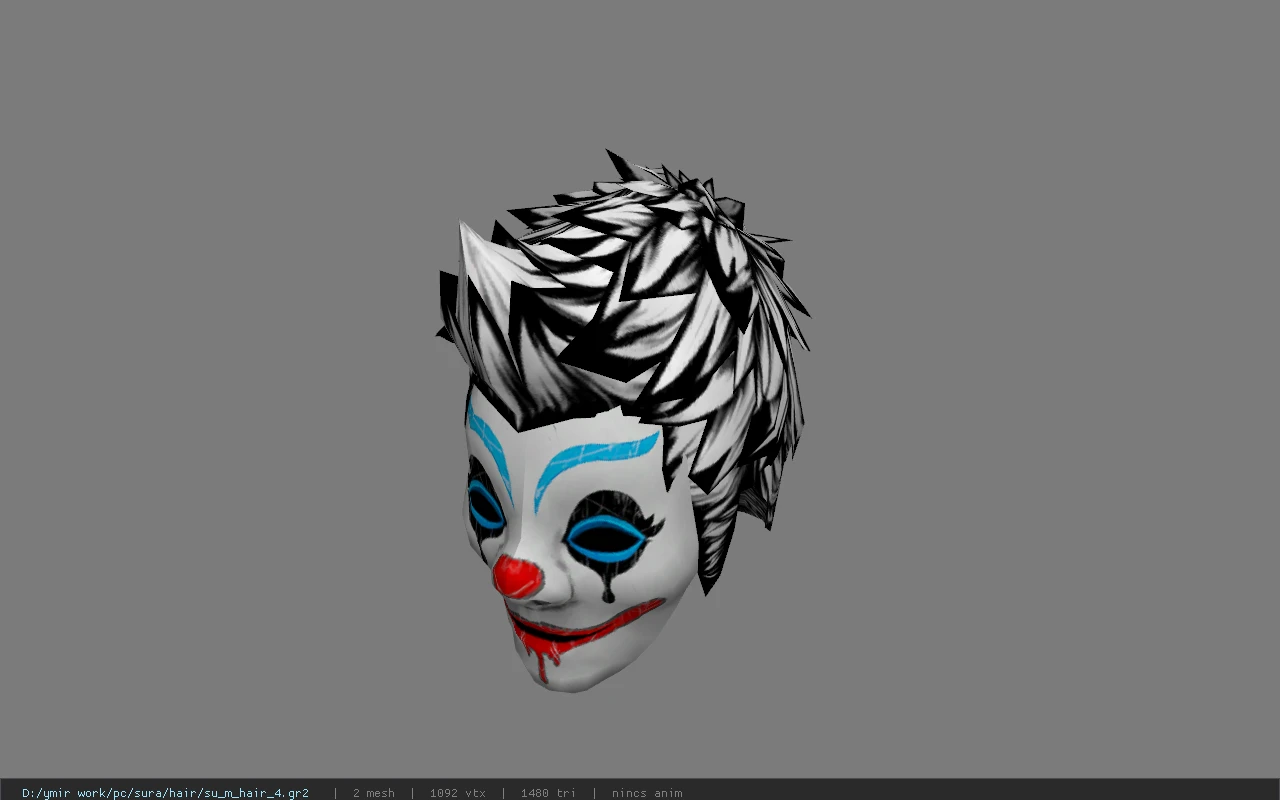1280x800 pixels.
Task: Click the '1092 vtx' vertex count
Action: tap(457, 793)
